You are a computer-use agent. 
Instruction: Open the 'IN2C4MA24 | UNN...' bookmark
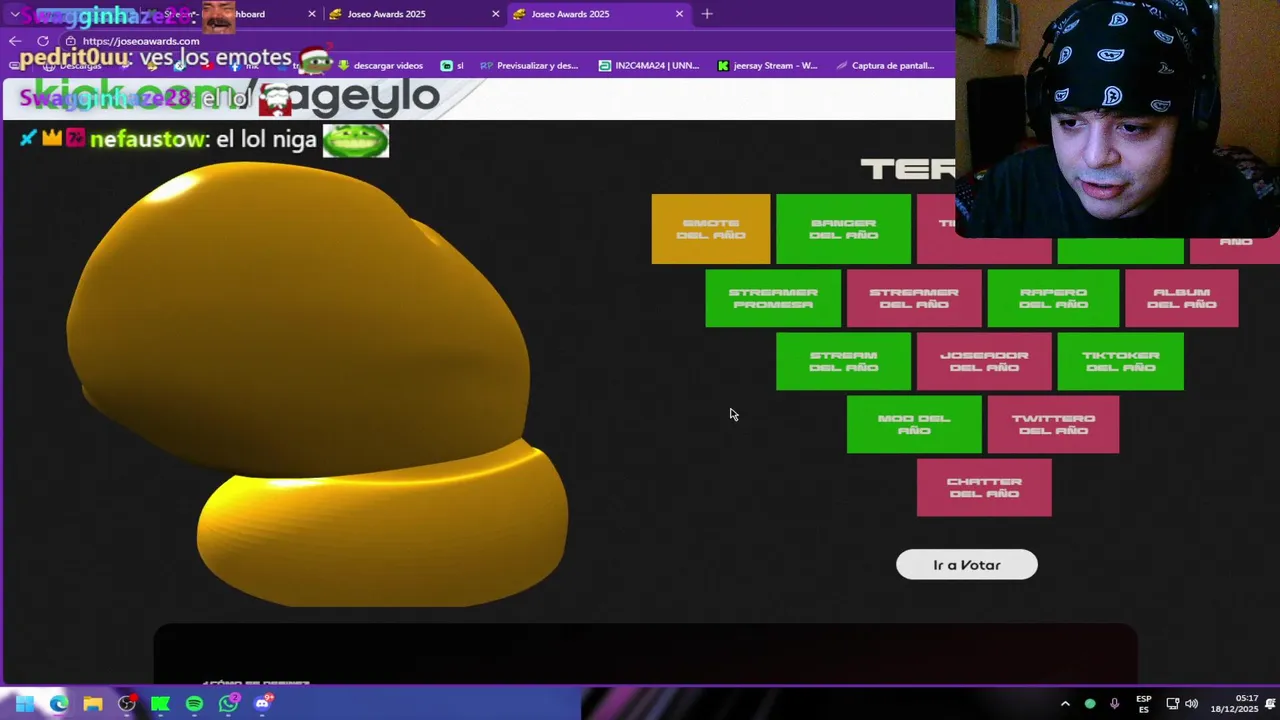click(x=649, y=66)
